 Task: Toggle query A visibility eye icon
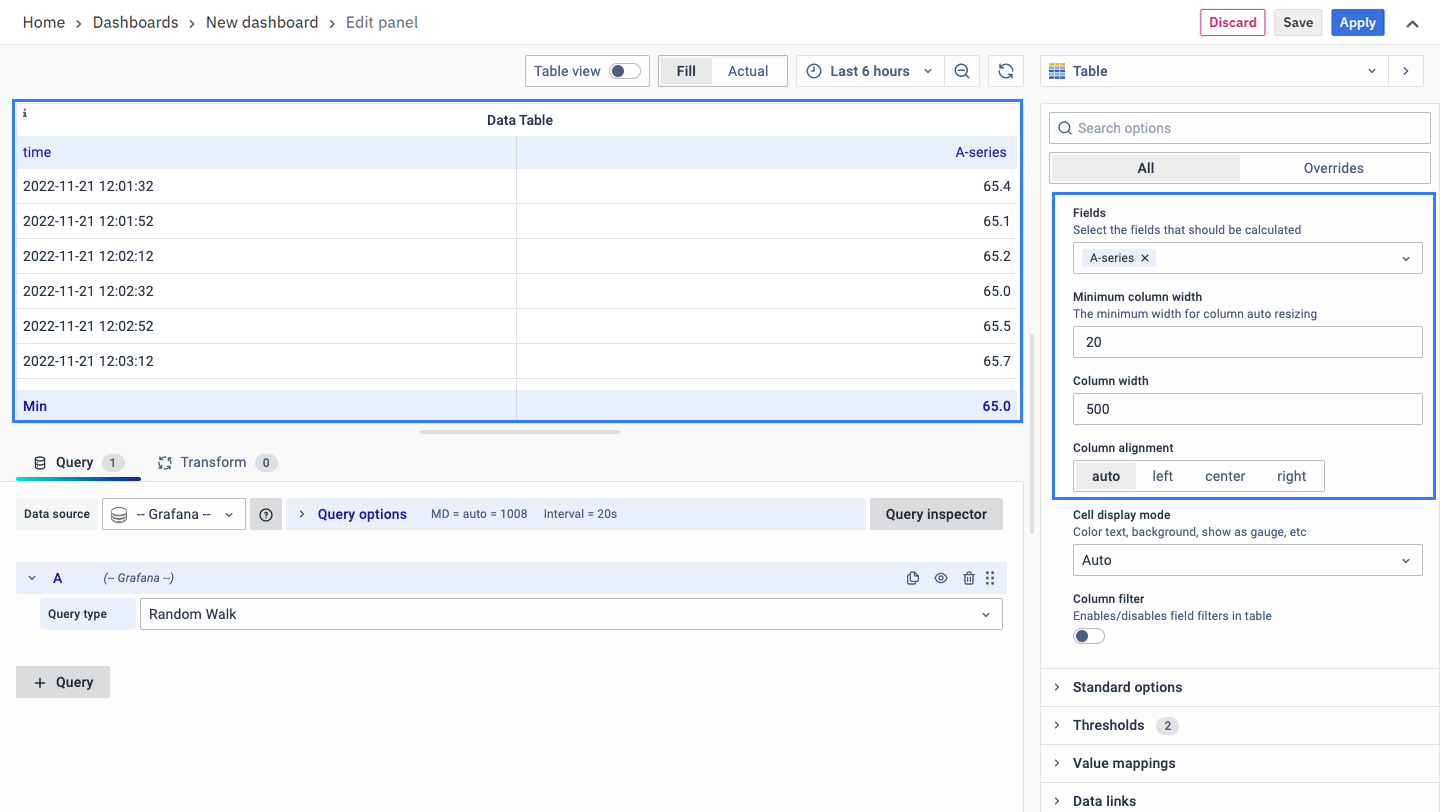tap(940, 578)
